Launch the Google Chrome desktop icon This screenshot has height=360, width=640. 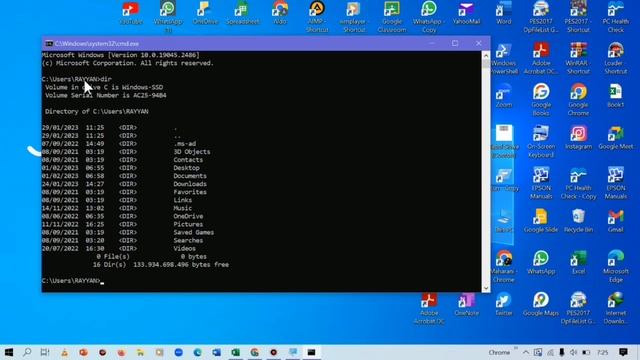(578, 100)
